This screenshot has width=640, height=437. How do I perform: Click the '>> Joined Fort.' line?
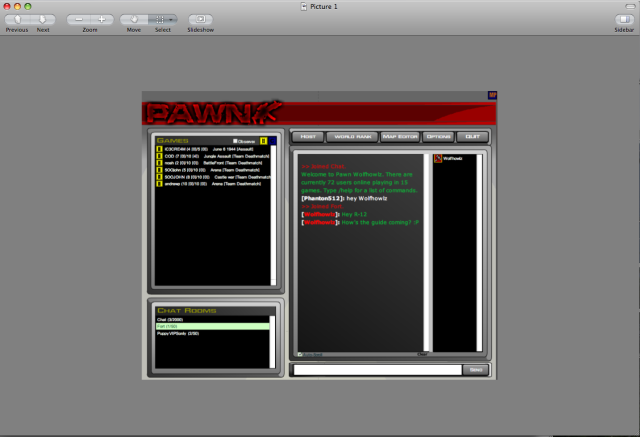322,206
